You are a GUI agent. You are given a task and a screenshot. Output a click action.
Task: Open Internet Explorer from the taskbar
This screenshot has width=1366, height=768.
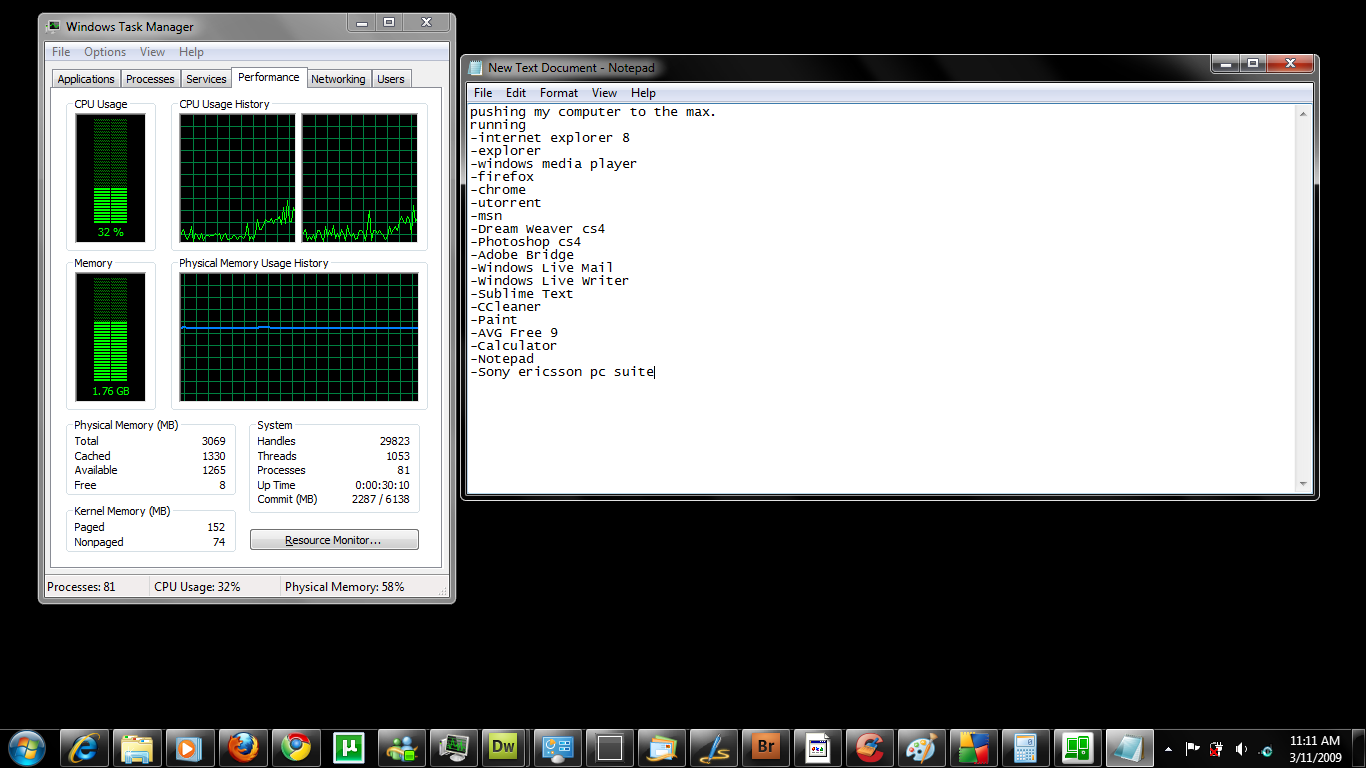pyautogui.click(x=84, y=747)
